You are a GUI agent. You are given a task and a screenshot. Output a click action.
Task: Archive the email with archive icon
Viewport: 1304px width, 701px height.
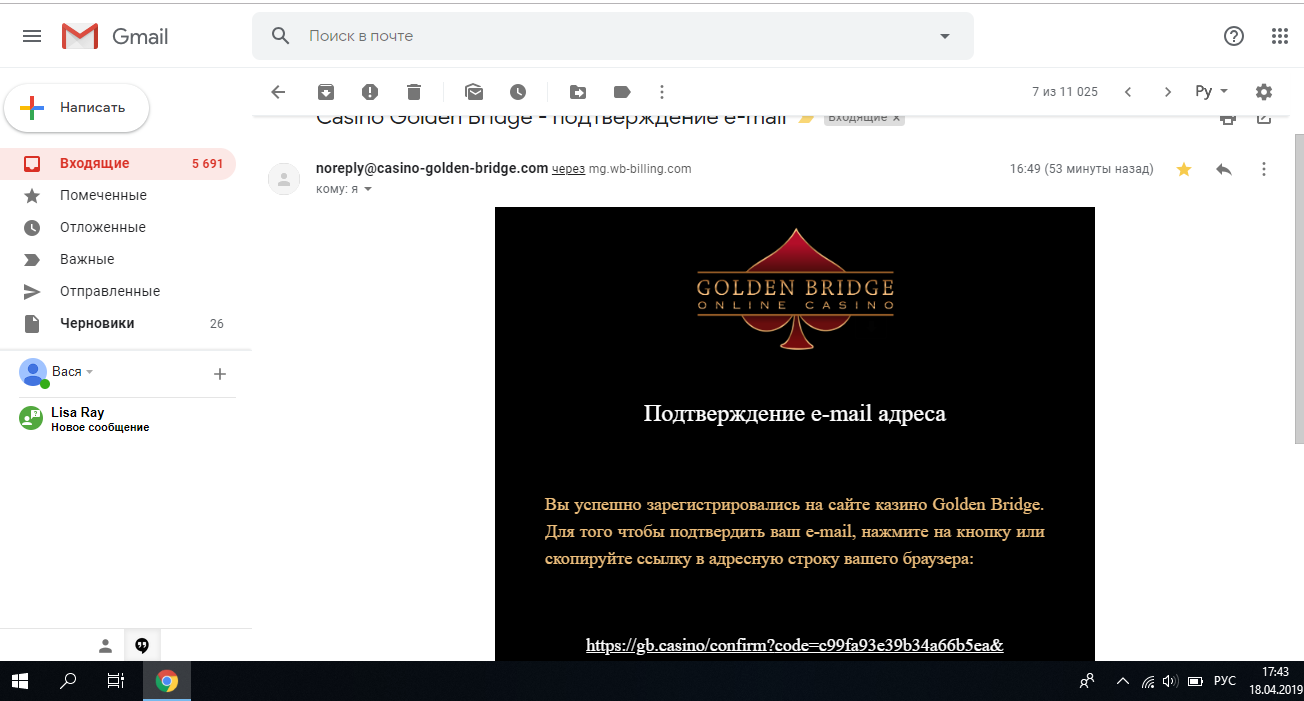326,92
